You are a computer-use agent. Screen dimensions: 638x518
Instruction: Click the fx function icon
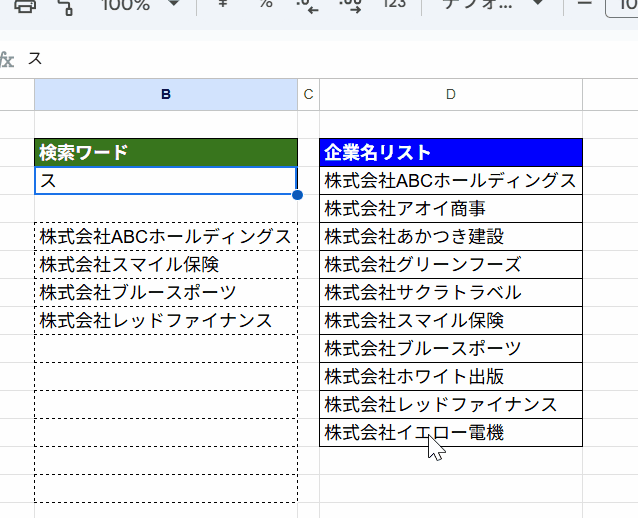7,59
